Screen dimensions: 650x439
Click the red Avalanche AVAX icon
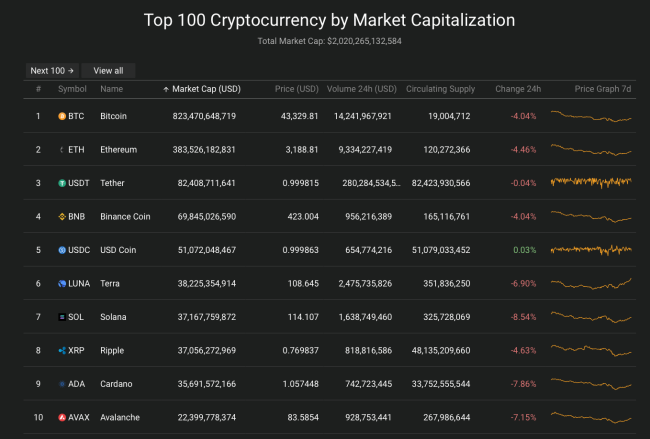(62, 417)
